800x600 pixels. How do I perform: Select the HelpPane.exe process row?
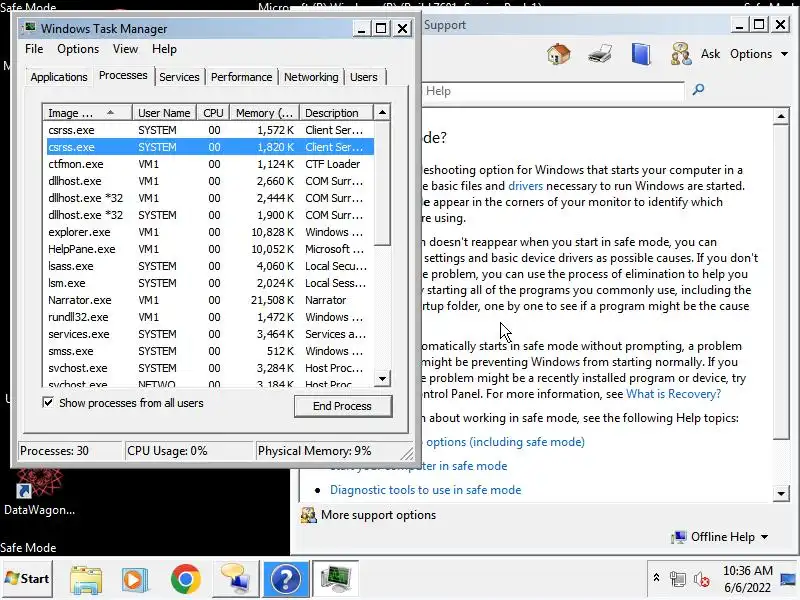[209, 249]
